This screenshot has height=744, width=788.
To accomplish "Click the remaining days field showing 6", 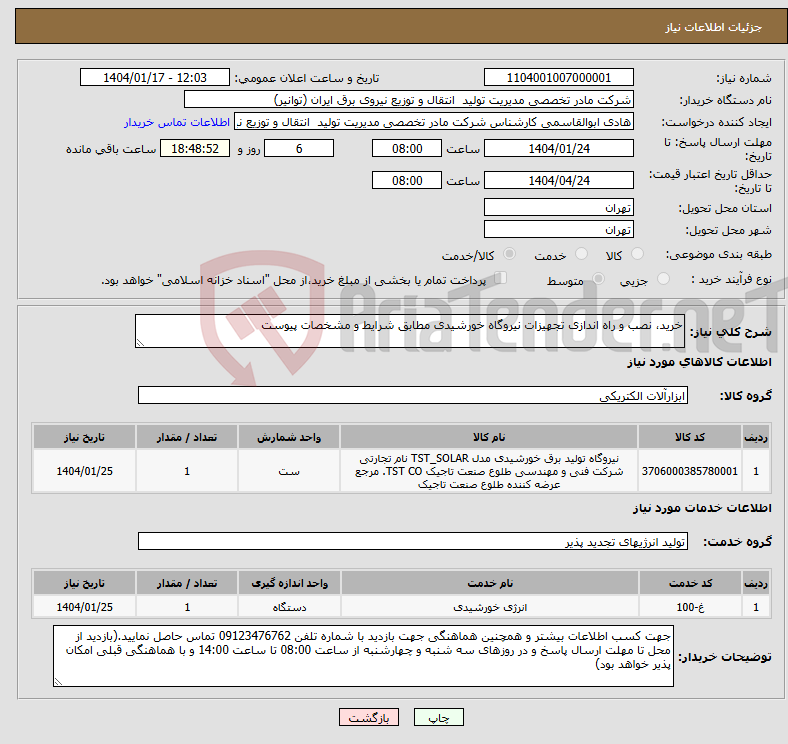I will pos(299,148).
